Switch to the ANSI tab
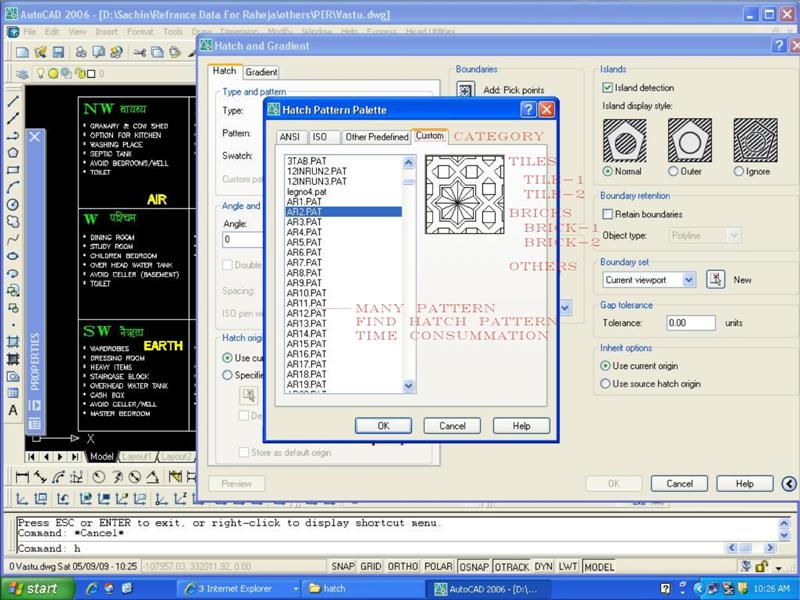Image resolution: width=800 pixels, height=600 pixels. [x=290, y=136]
